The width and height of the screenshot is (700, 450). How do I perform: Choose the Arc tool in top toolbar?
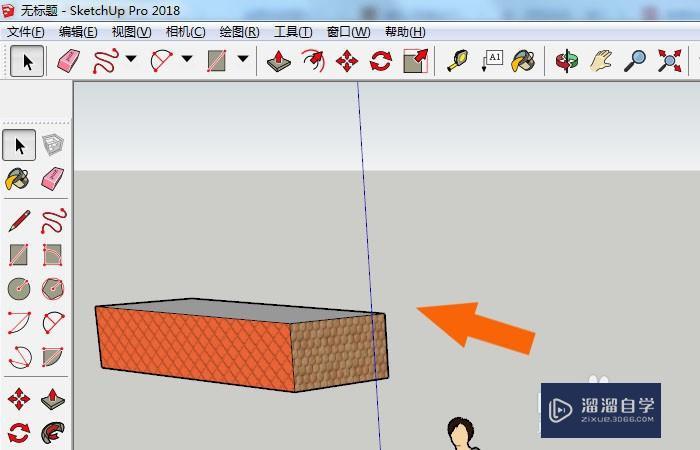(162, 61)
